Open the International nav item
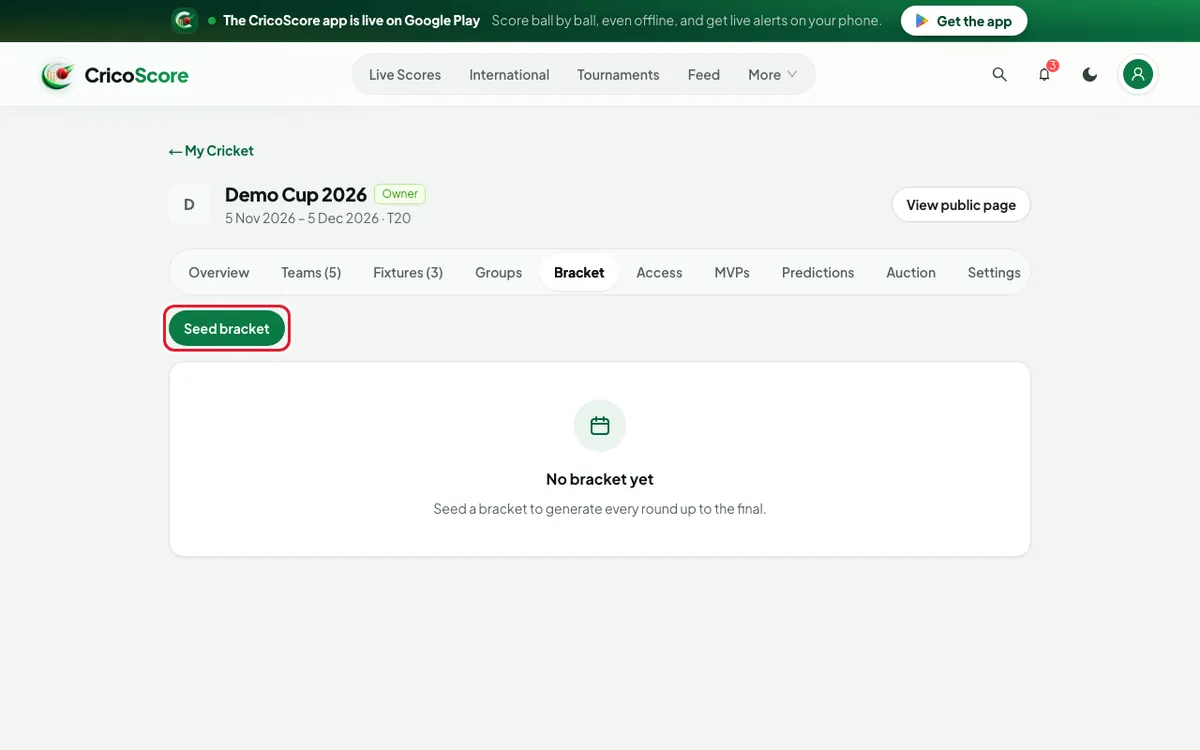 coord(509,75)
